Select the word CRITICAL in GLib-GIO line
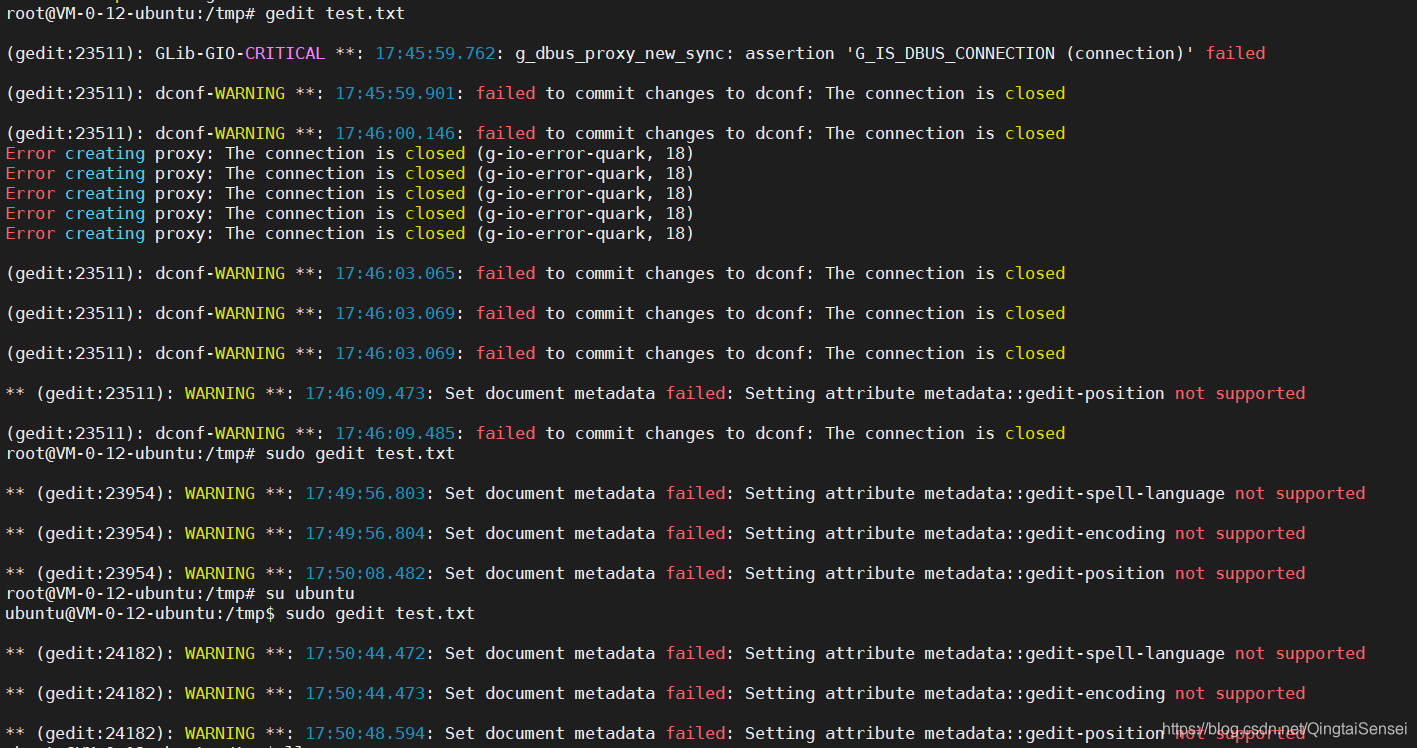 pyautogui.click(x=285, y=53)
